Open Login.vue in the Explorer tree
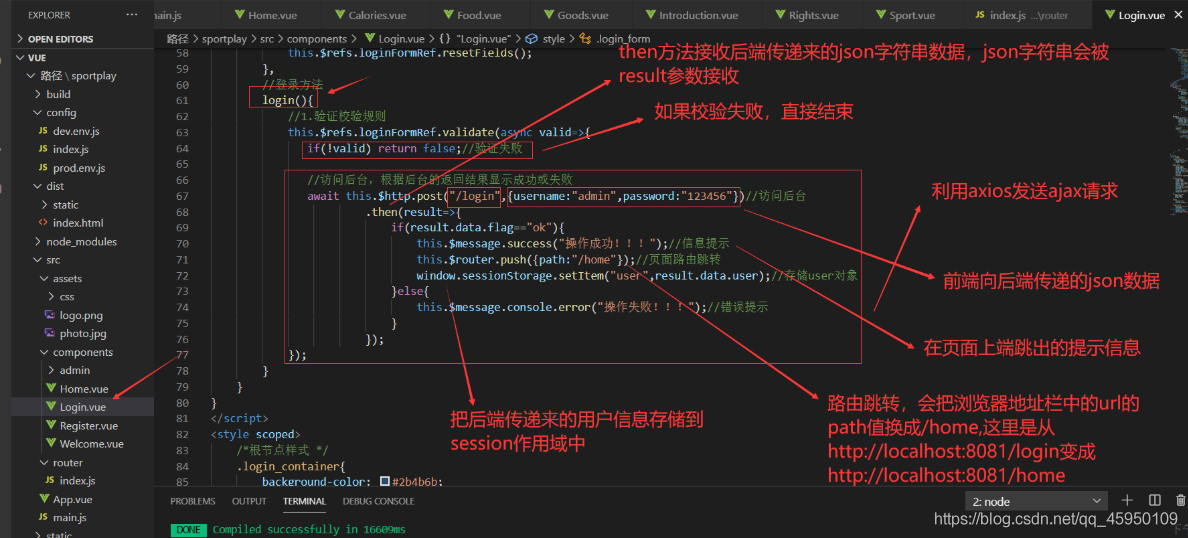 [83, 408]
